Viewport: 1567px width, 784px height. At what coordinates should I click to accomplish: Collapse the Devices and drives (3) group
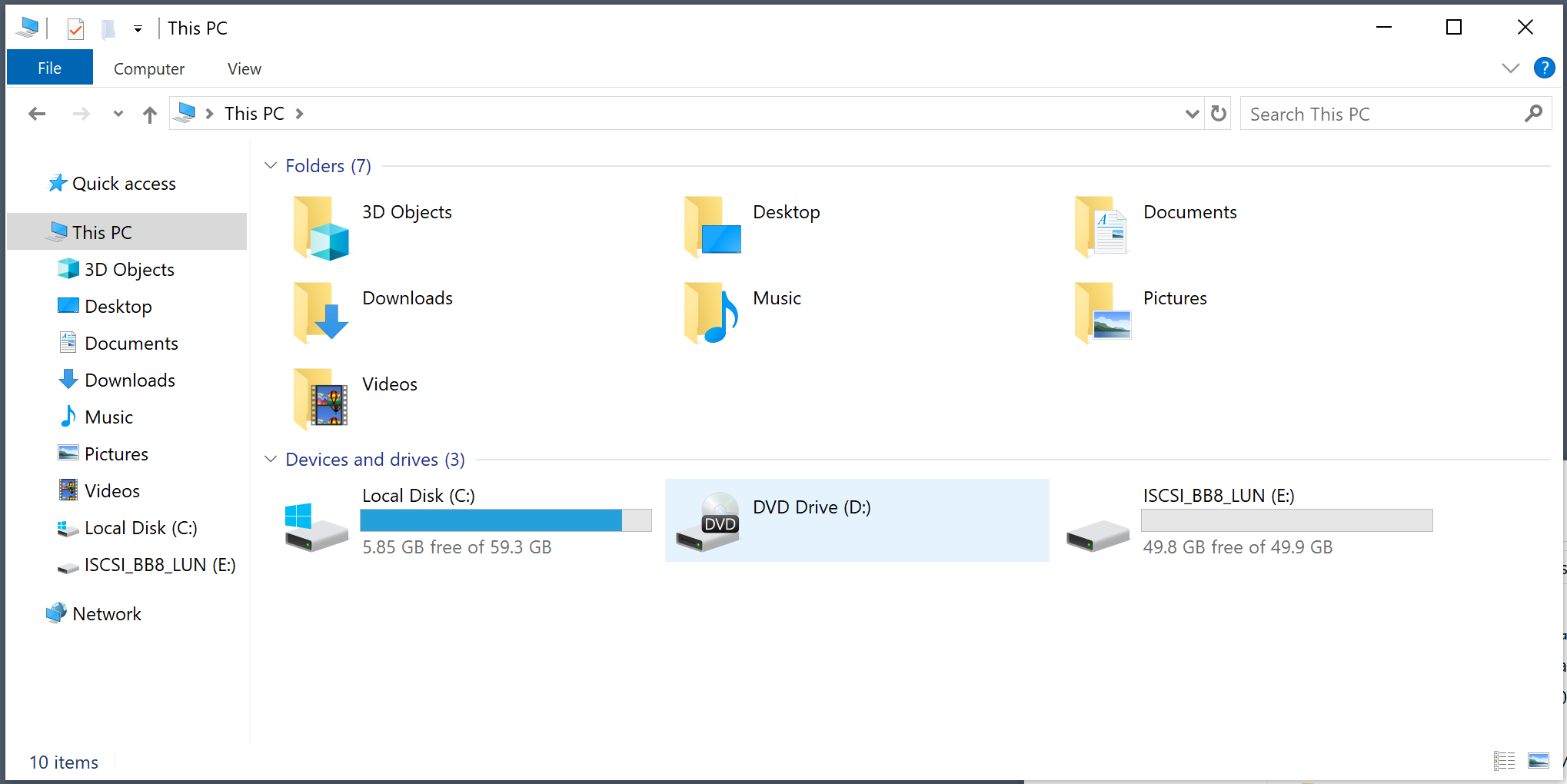[x=271, y=460]
